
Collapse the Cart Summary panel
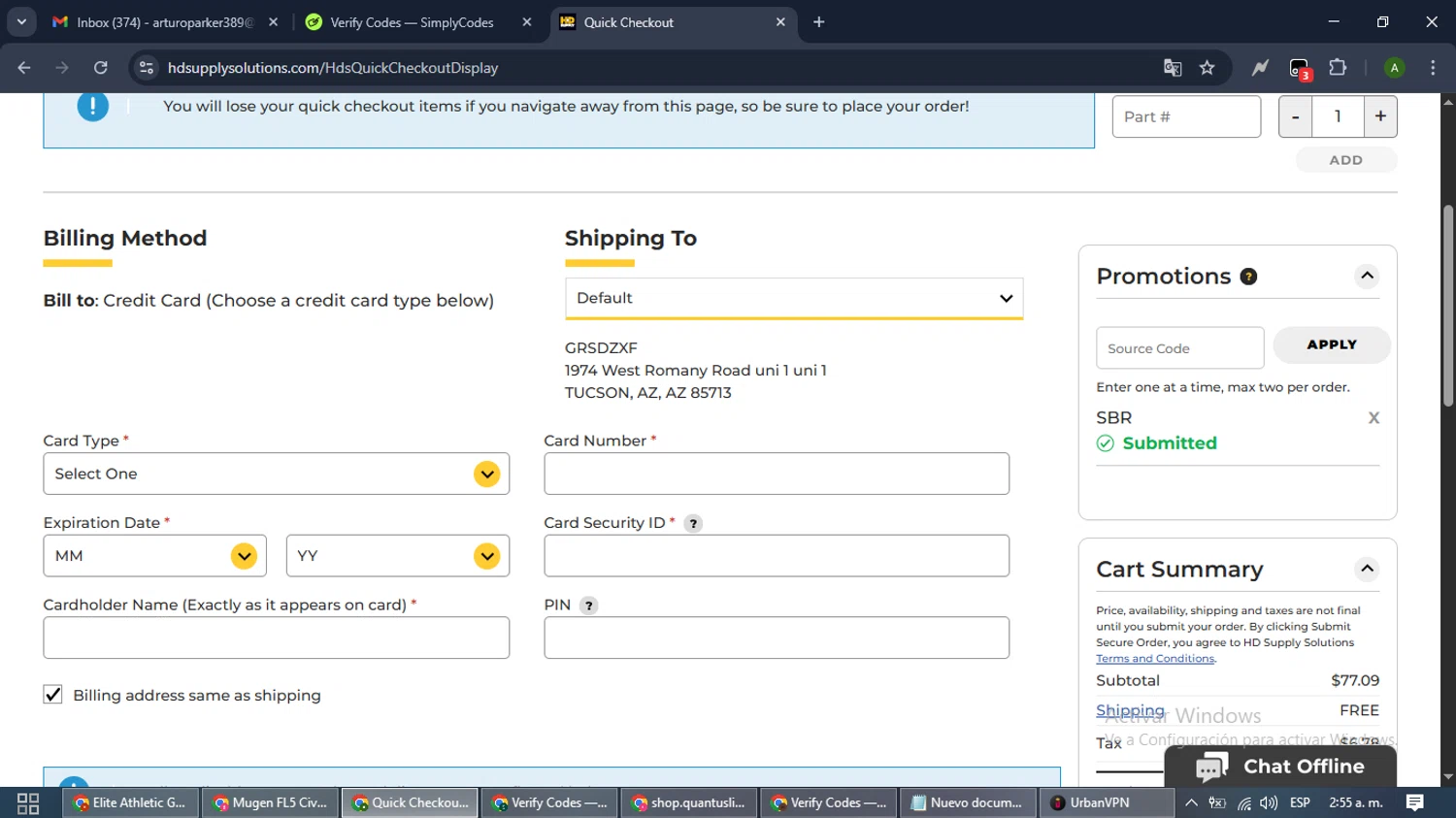click(1367, 569)
